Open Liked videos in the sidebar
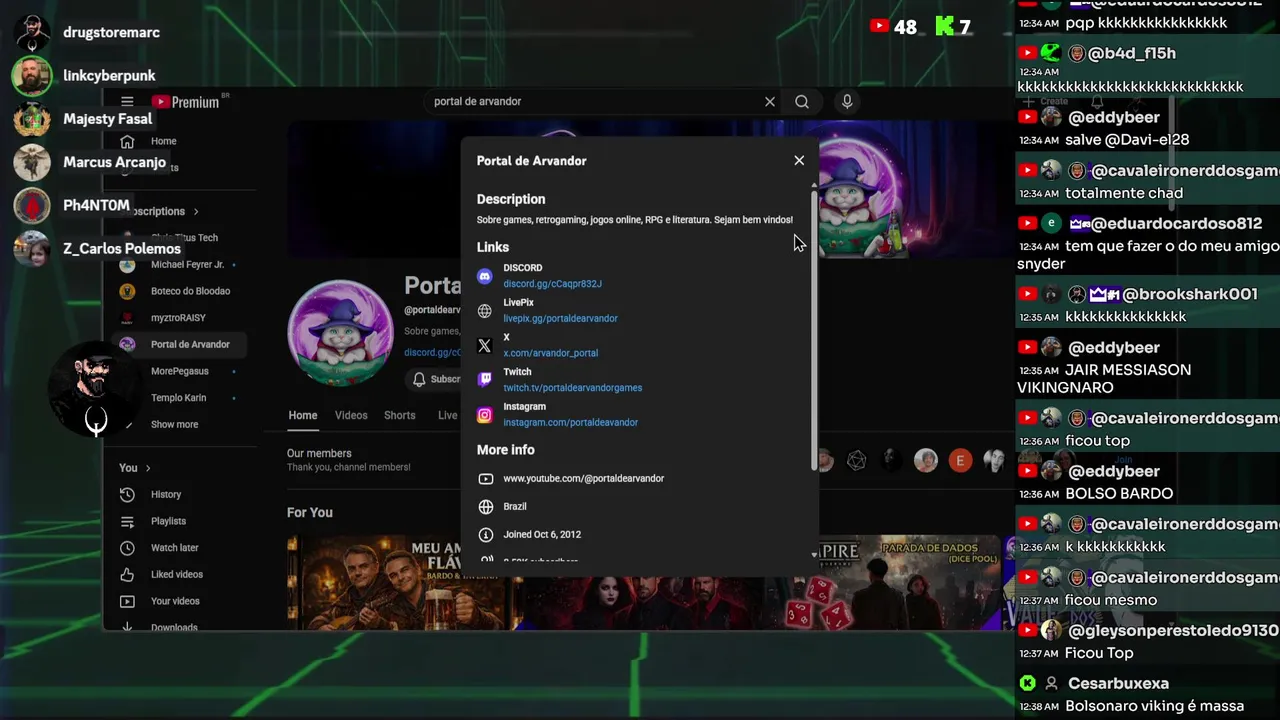Screen dimensions: 1280x720 (176, 575)
